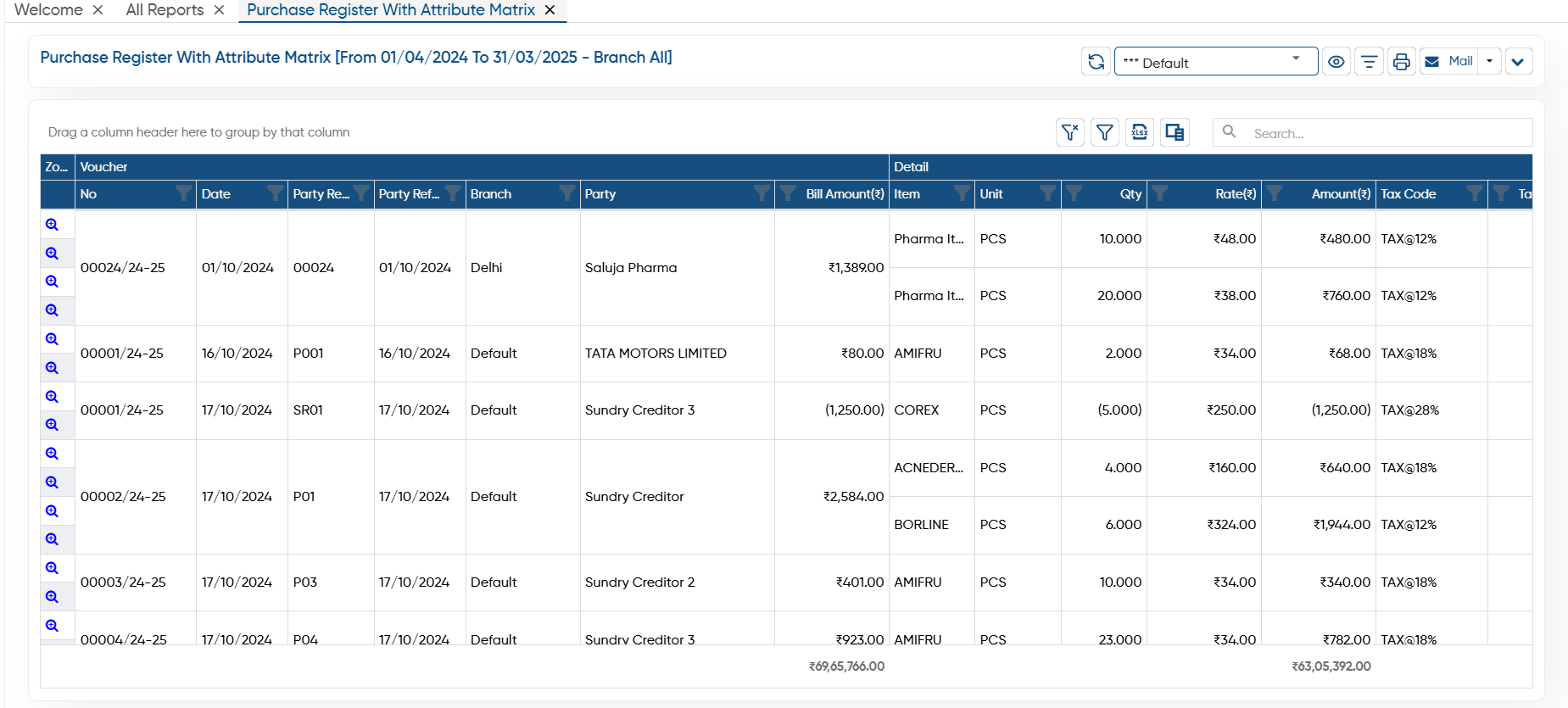Sort by the Tax Code column header

[1409, 194]
